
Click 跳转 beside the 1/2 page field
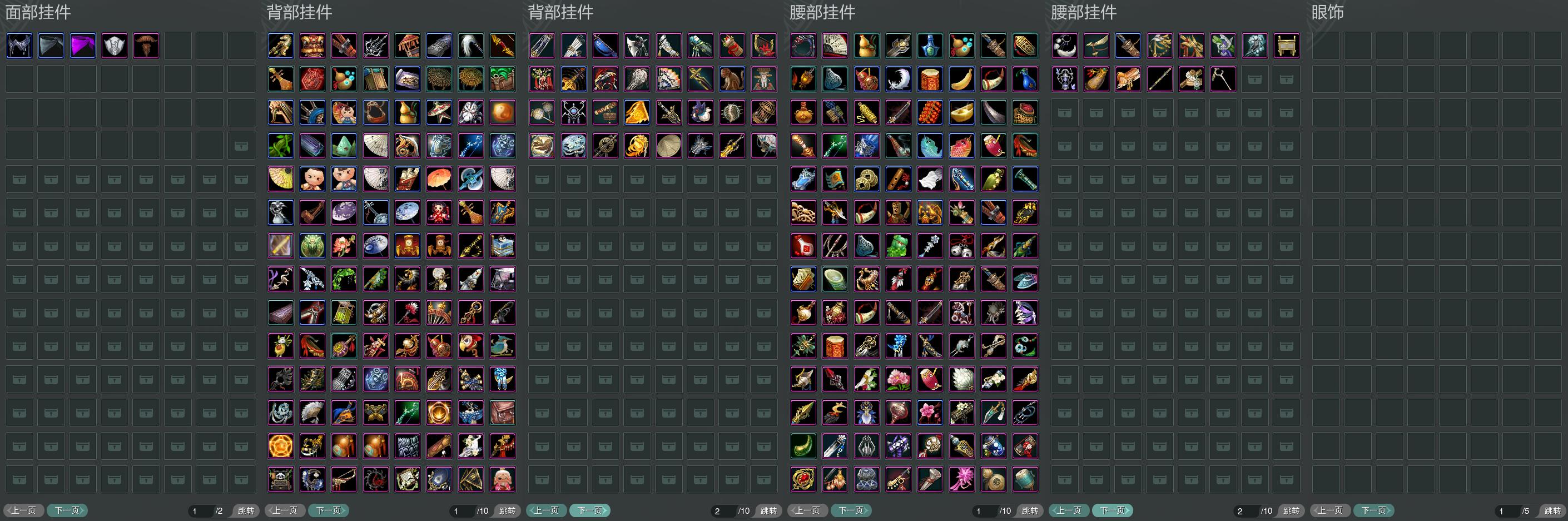246,510
